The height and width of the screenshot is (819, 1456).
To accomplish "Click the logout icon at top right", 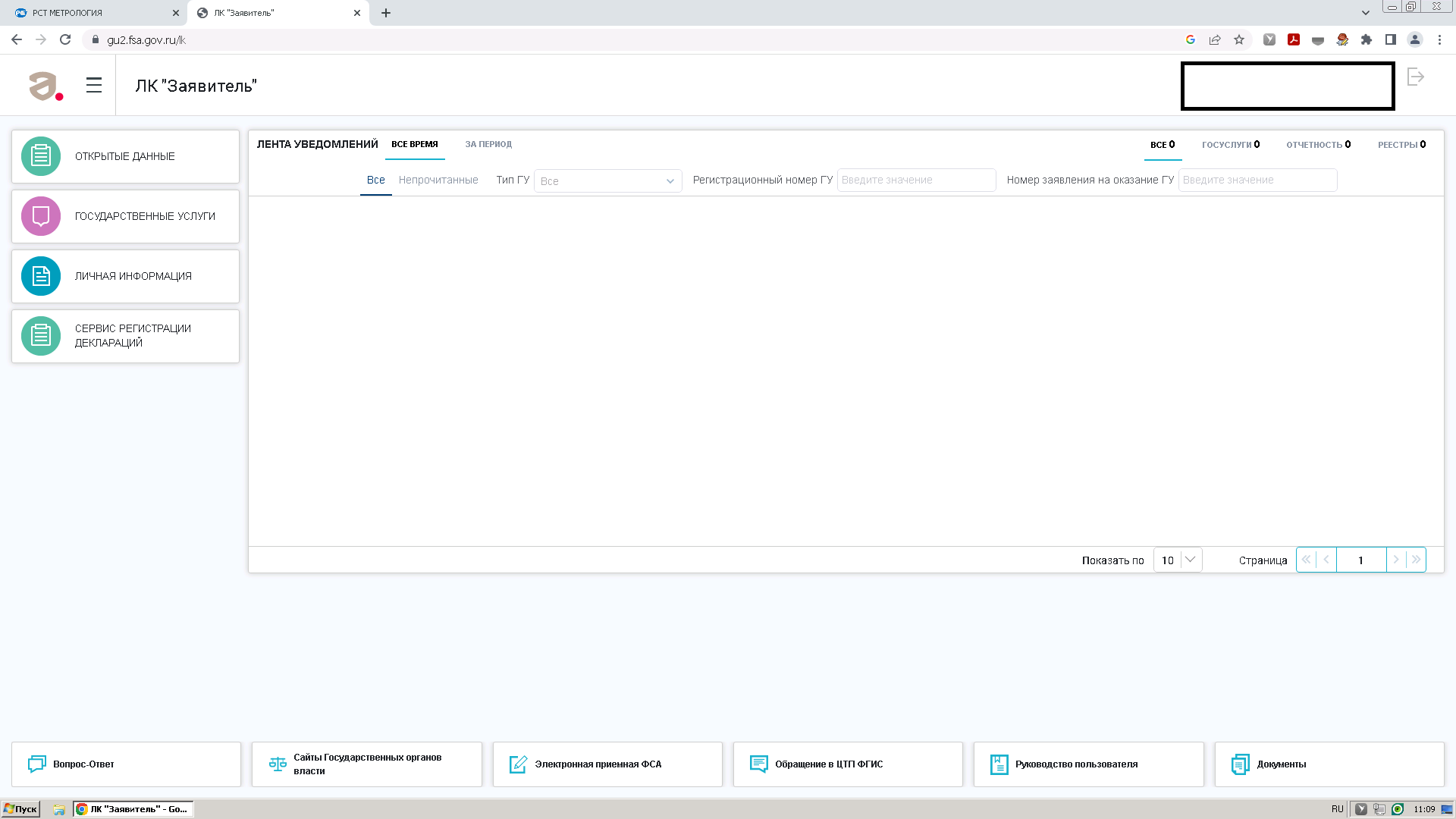I will (x=1415, y=77).
